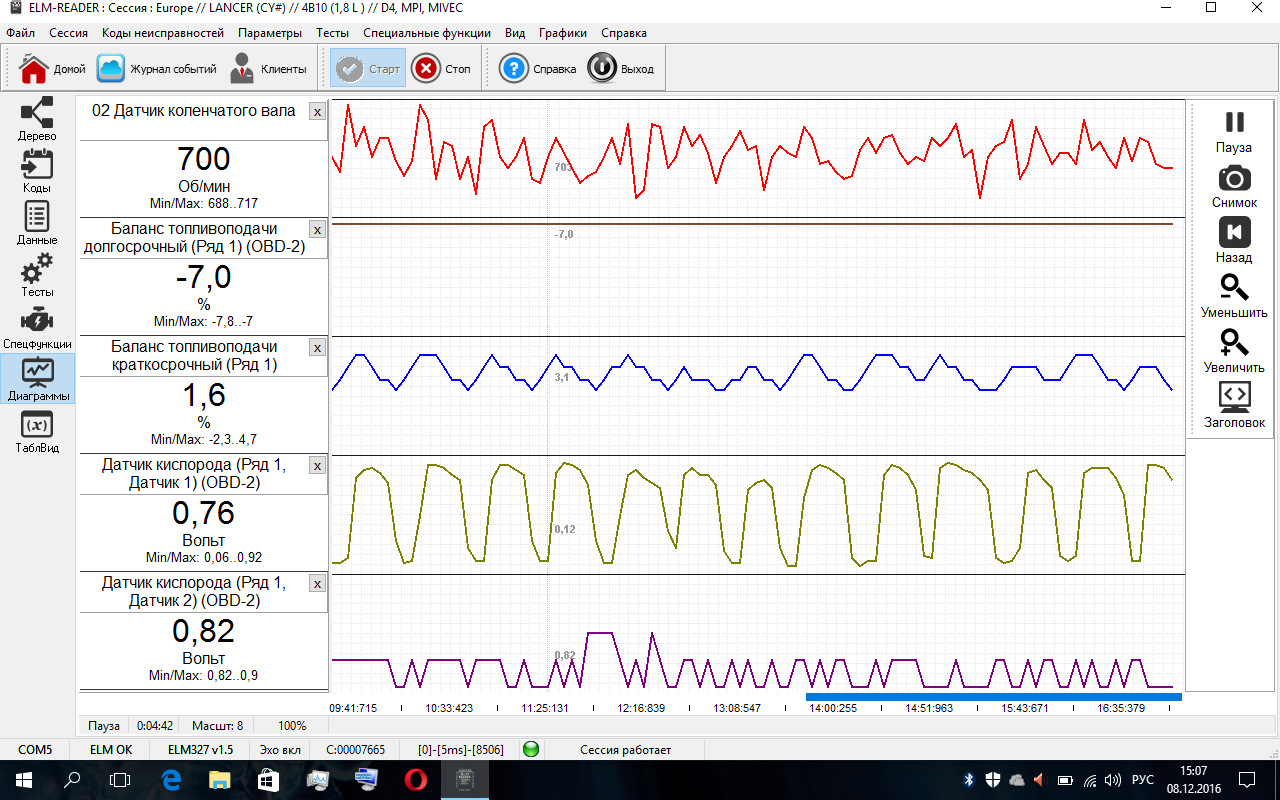Open the Тесты gears icon
The height and width of the screenshot is (800, 1280).
tap(37, 272)
